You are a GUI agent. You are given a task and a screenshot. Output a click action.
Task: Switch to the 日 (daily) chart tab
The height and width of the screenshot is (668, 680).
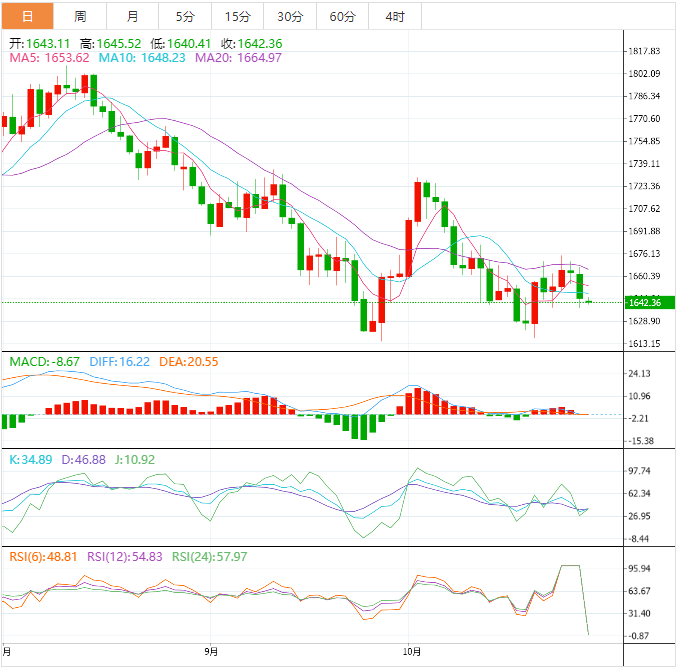(27, 16)
